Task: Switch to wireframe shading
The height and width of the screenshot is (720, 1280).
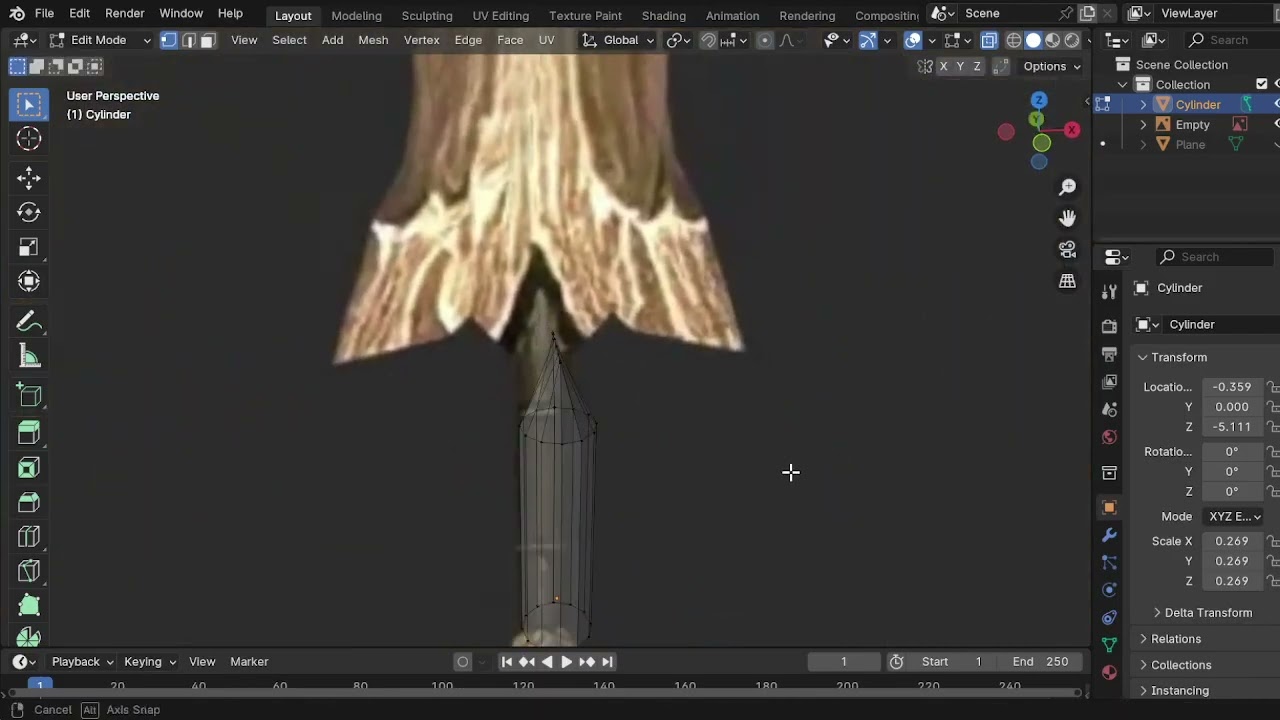Action: click(1014, 40)
